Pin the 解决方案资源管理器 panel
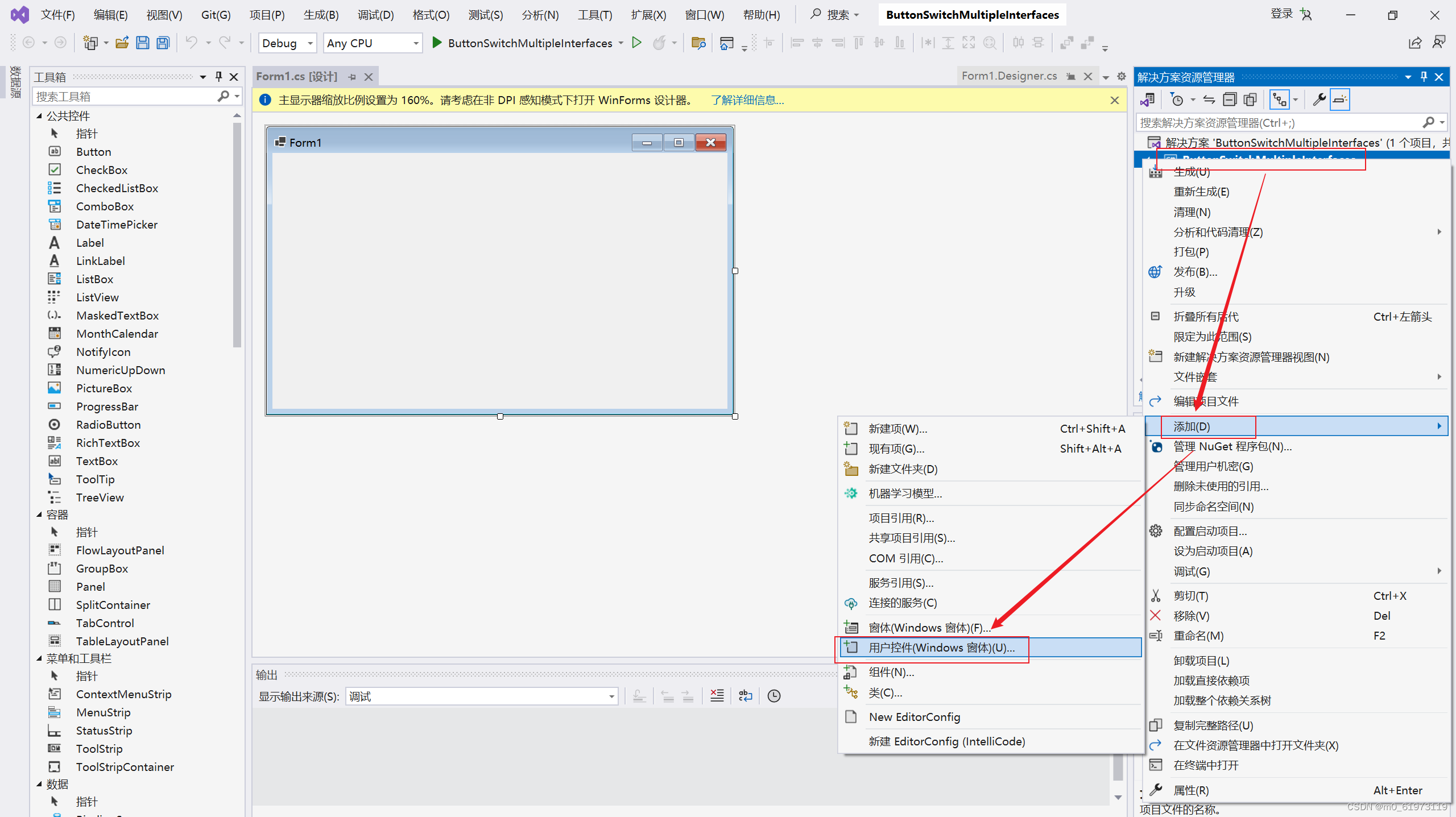 [1422, 76]
